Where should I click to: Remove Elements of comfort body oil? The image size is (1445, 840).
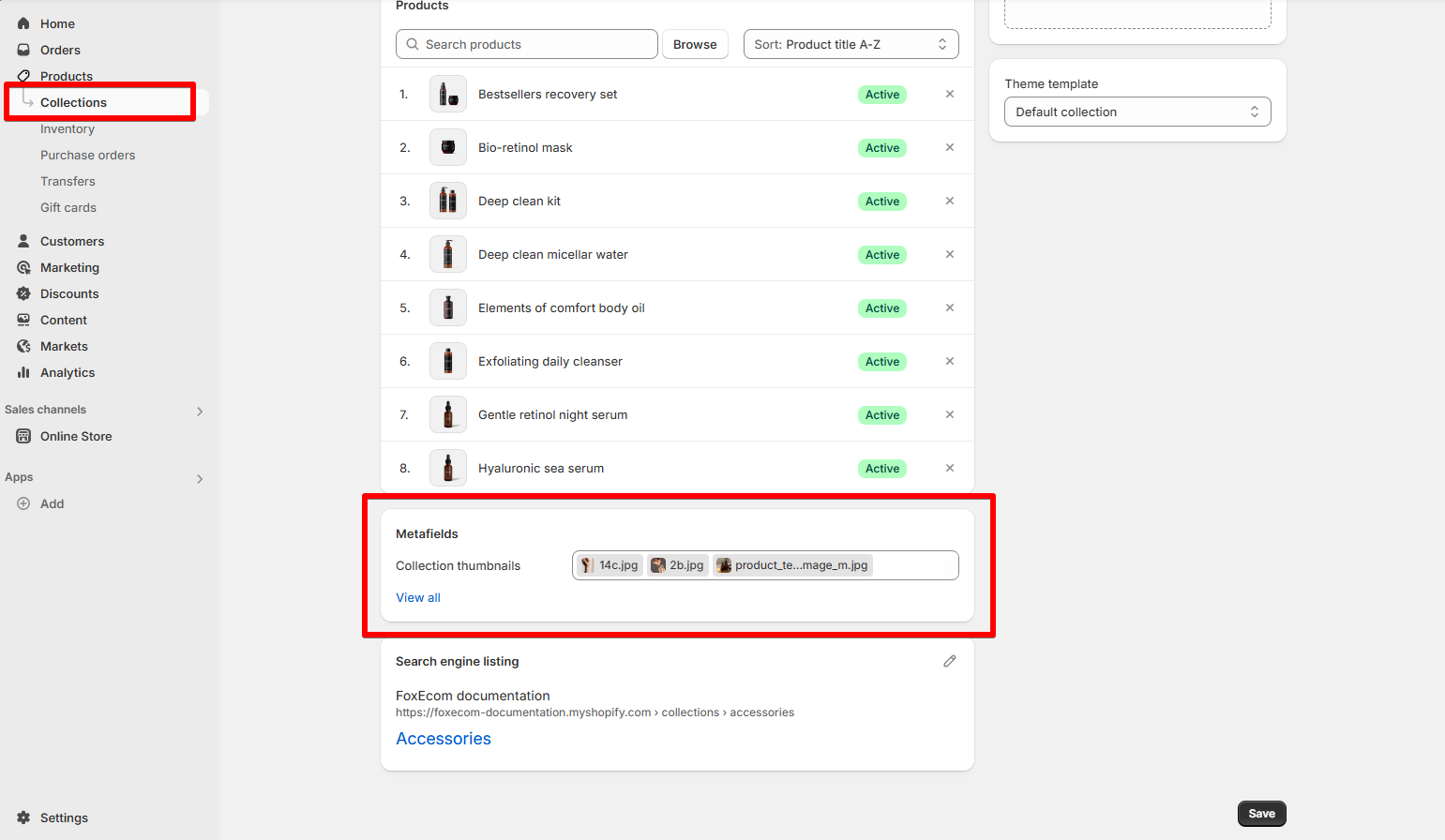tap(950, 307)
